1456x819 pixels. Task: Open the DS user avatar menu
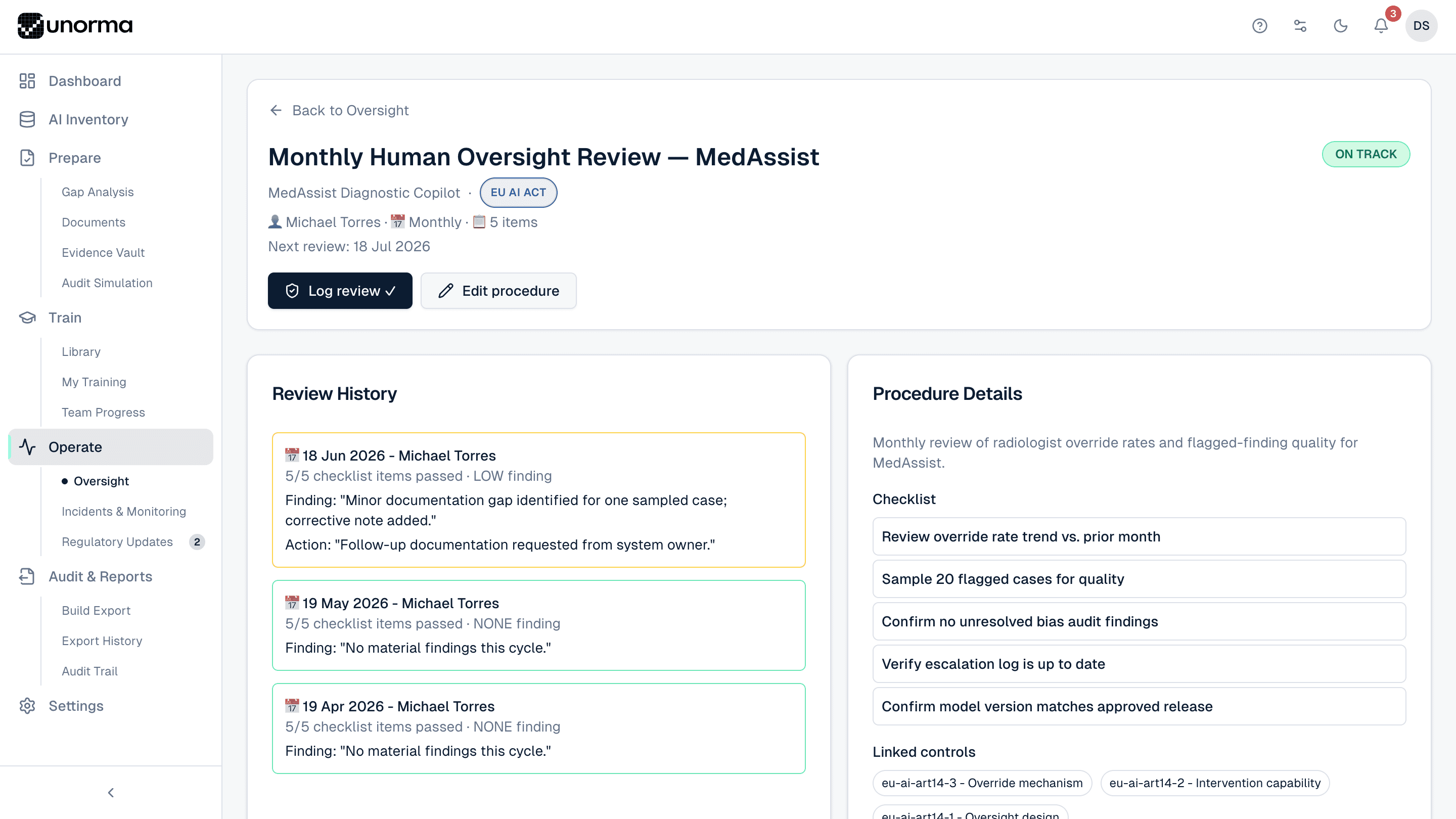pyautogui.click(x=1421, y=26)
